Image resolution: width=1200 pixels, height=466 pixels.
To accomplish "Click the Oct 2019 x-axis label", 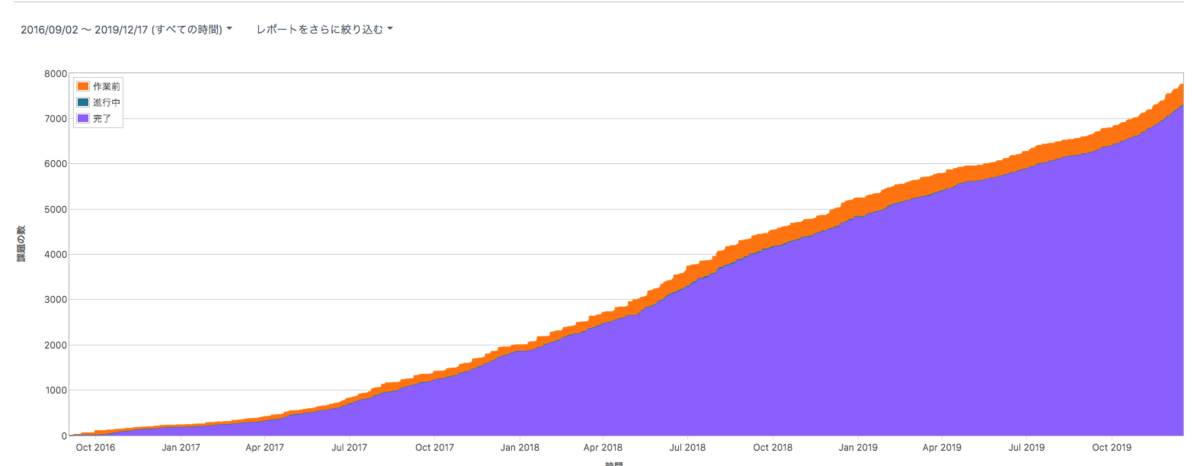I will pyautogui.click(x=1114, y=448).
